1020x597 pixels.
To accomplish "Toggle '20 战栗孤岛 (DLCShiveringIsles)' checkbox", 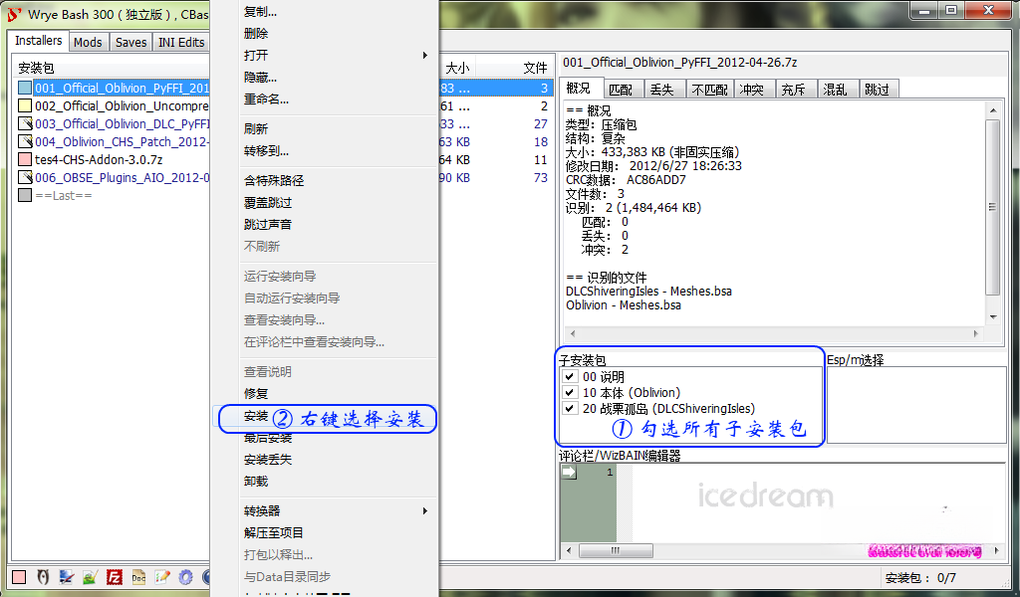I will (x=570, y=408).
